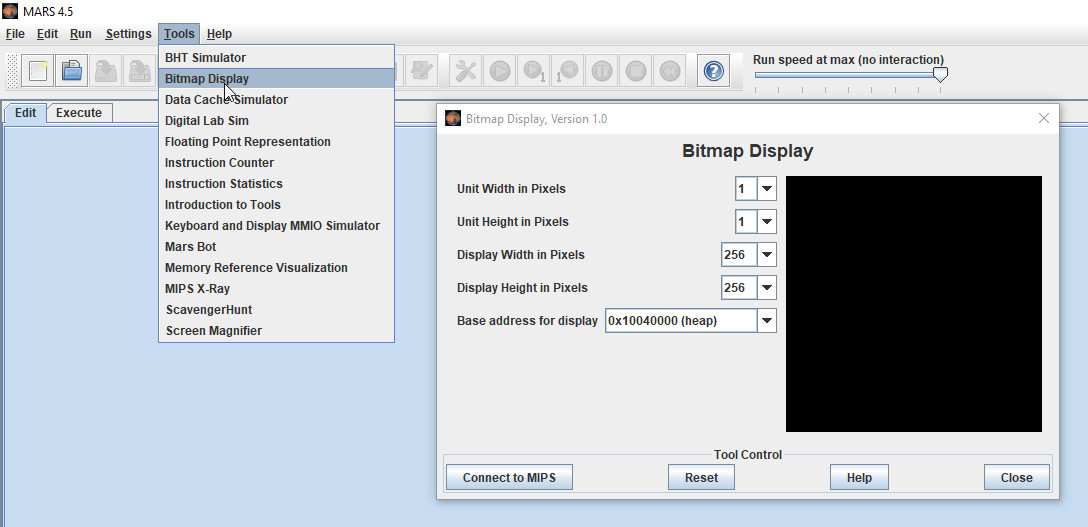Click 'Bitmap Display, Version 1.0' title text
Viewport: 1088px width, 527px height.
pos(536,119)
